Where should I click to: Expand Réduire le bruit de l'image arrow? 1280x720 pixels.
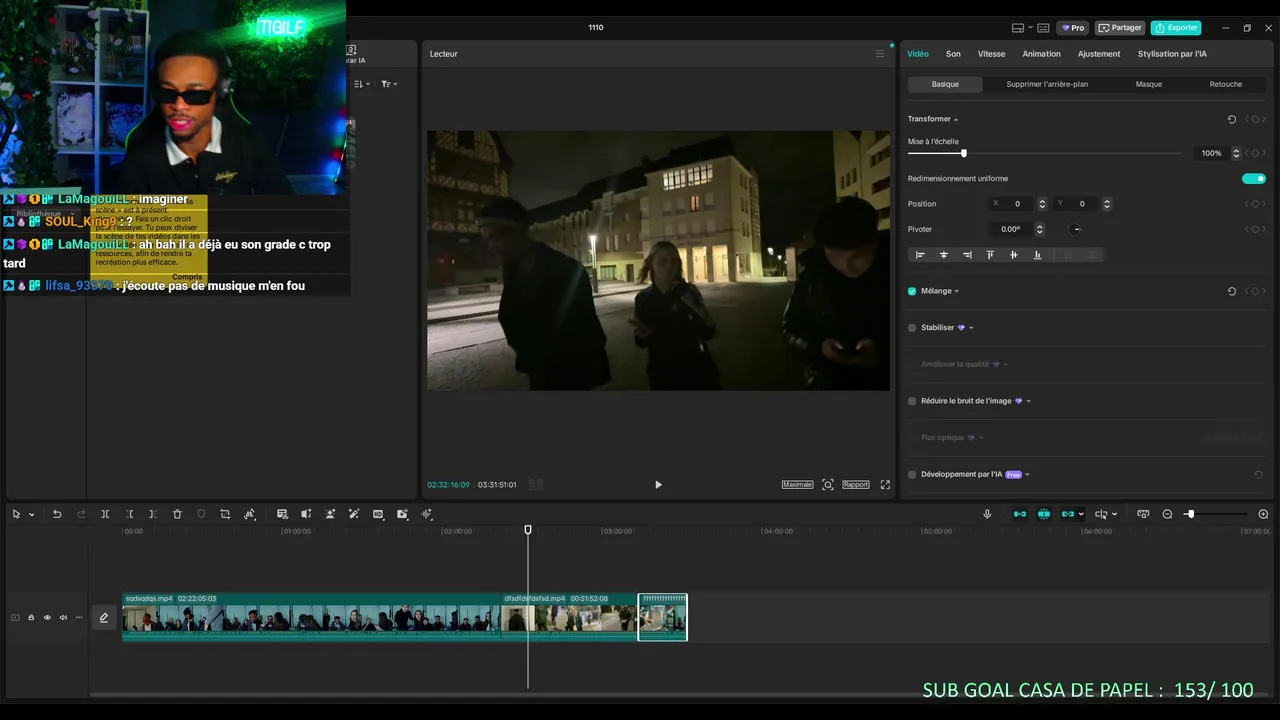(1029, 401)
